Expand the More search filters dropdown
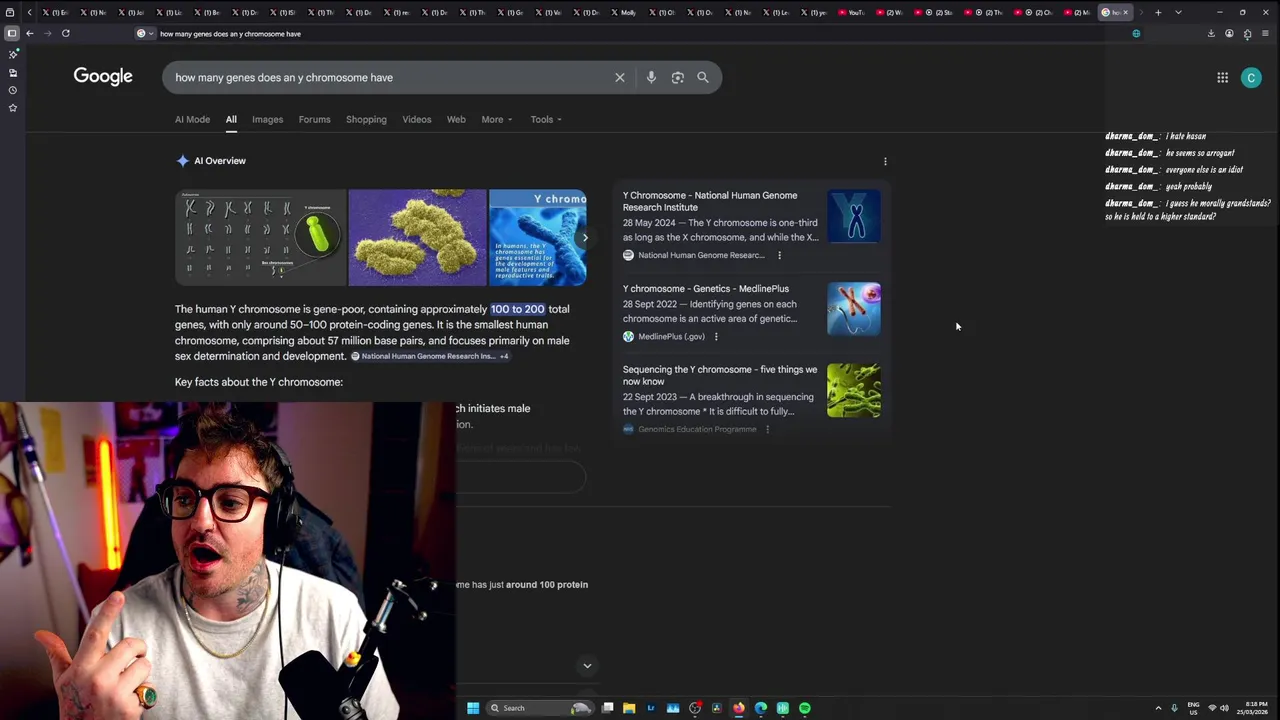 pyautogui.click(x=496, y=119)
